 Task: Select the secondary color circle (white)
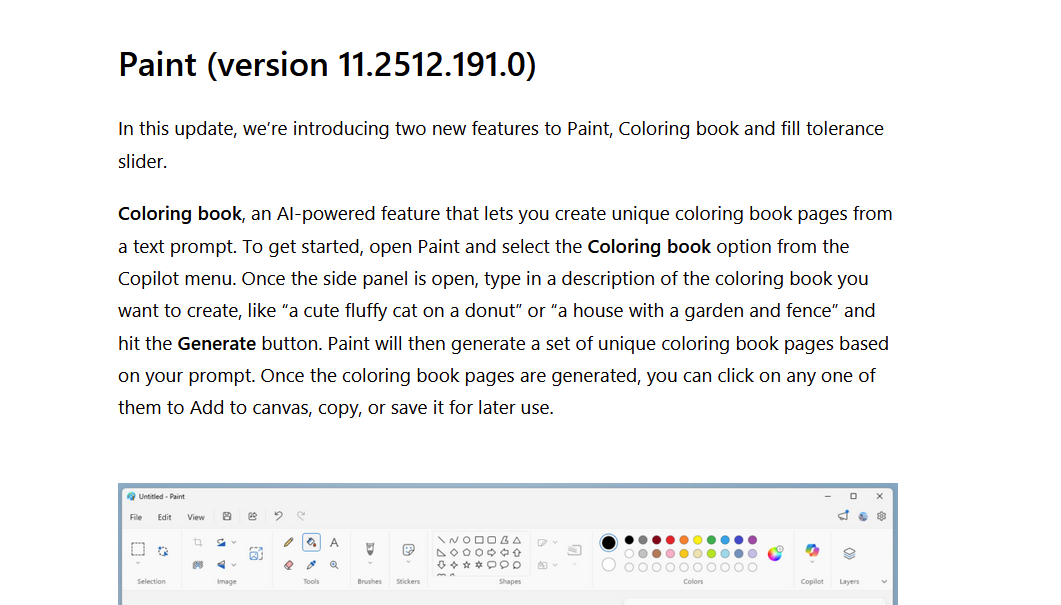(x=608, y=565)
